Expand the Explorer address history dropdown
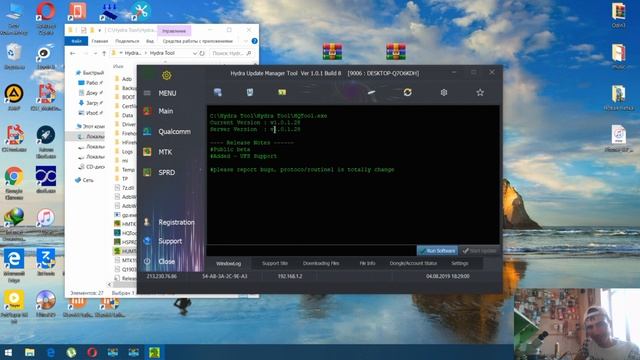Image resolution: width=640 pixels, height=360 pixels. tap(195, 53)
